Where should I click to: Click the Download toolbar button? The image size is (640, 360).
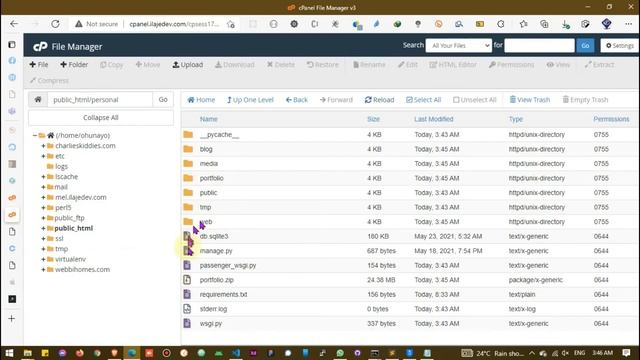pos(235,64)
